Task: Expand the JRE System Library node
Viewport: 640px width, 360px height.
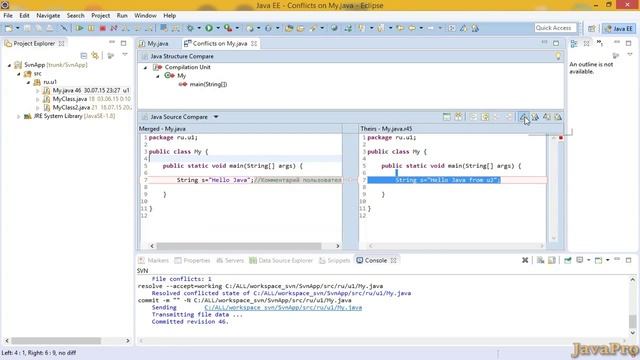Action: point(18,116)
